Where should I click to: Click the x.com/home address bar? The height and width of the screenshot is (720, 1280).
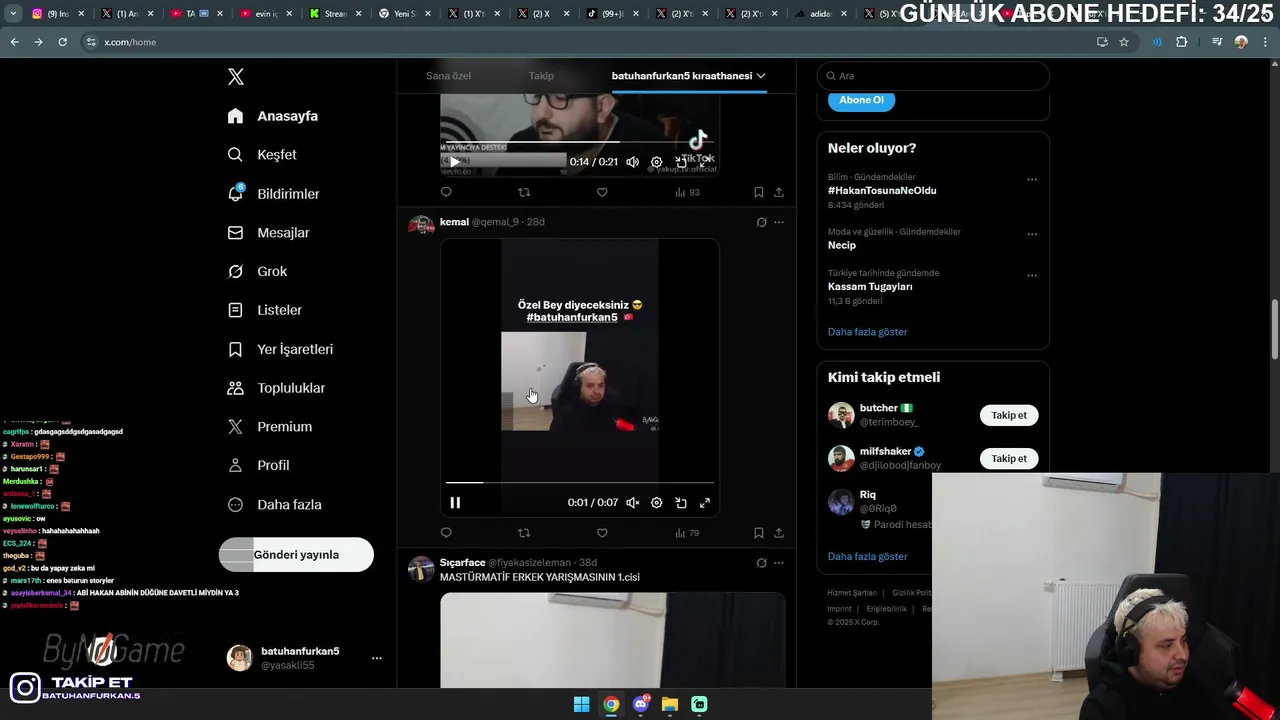coord(590,42)
